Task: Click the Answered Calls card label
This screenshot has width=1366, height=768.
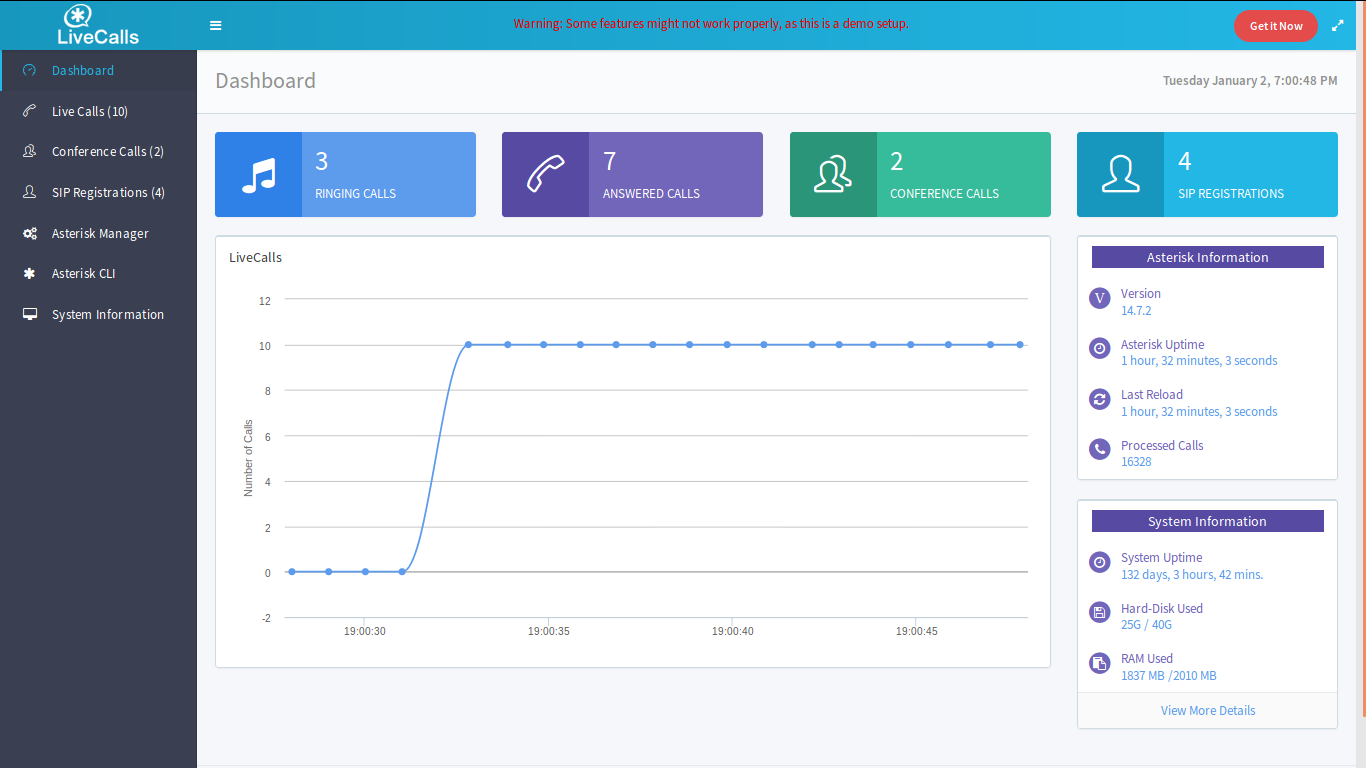Action: pyautogui.click(x=651, y=193)
